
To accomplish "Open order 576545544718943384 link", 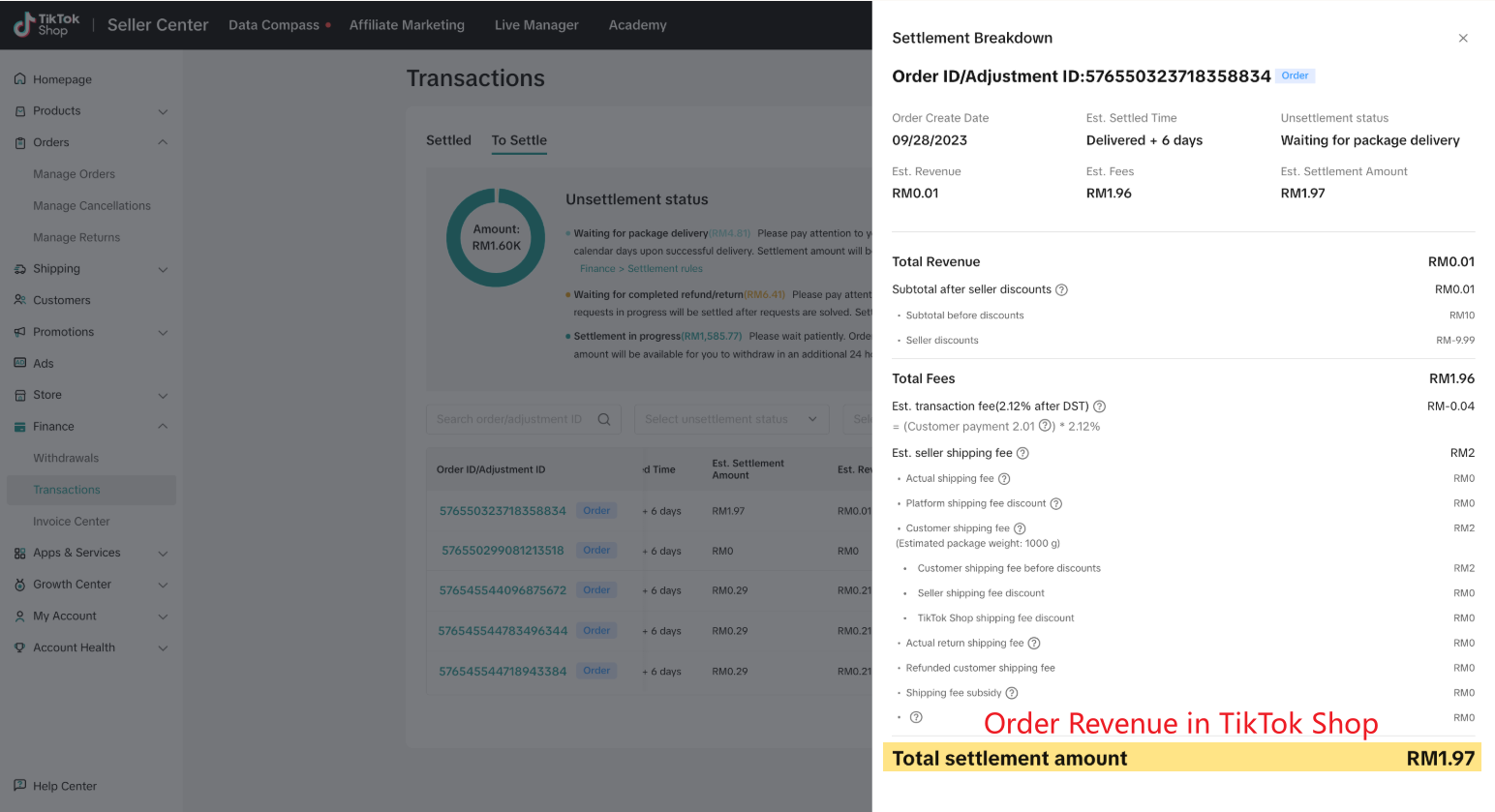I will [x=503, y=672].
